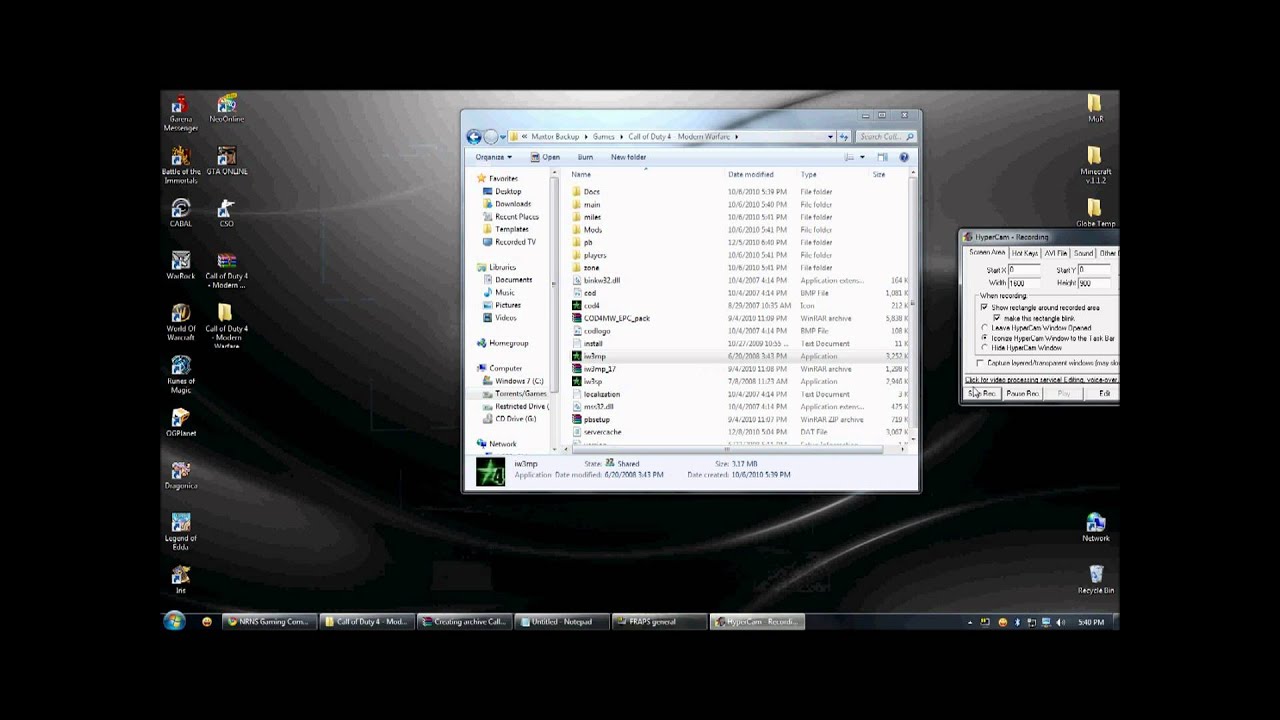Sort files by Date modified column
This screenshot has height=720, width=1280.
(751, 174)
